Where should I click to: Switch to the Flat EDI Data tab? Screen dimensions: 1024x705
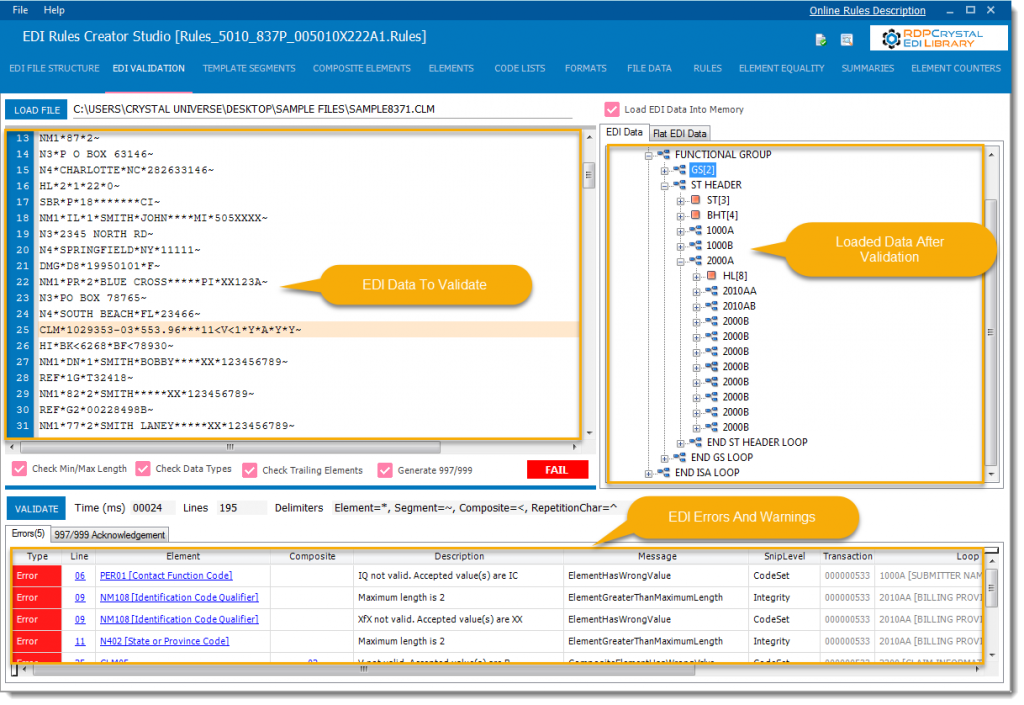[679, 132]
